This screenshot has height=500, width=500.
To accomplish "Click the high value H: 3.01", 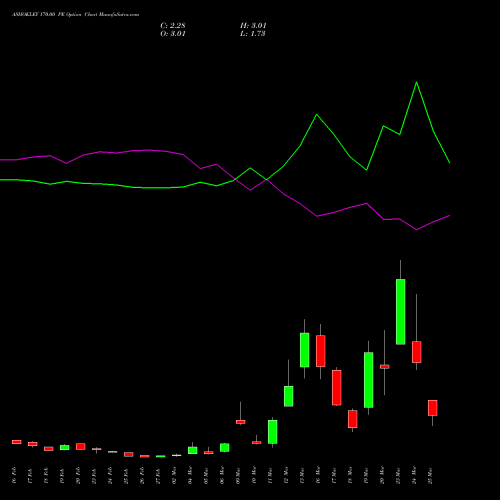I will (253, 26).
